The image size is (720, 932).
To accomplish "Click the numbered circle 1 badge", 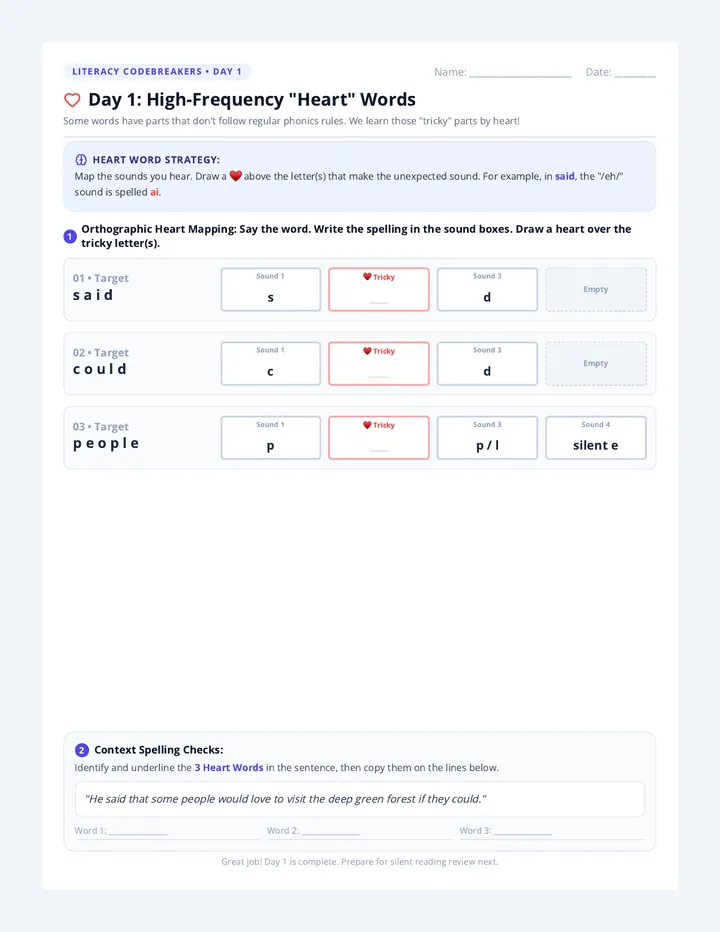I will pos(70,237).
